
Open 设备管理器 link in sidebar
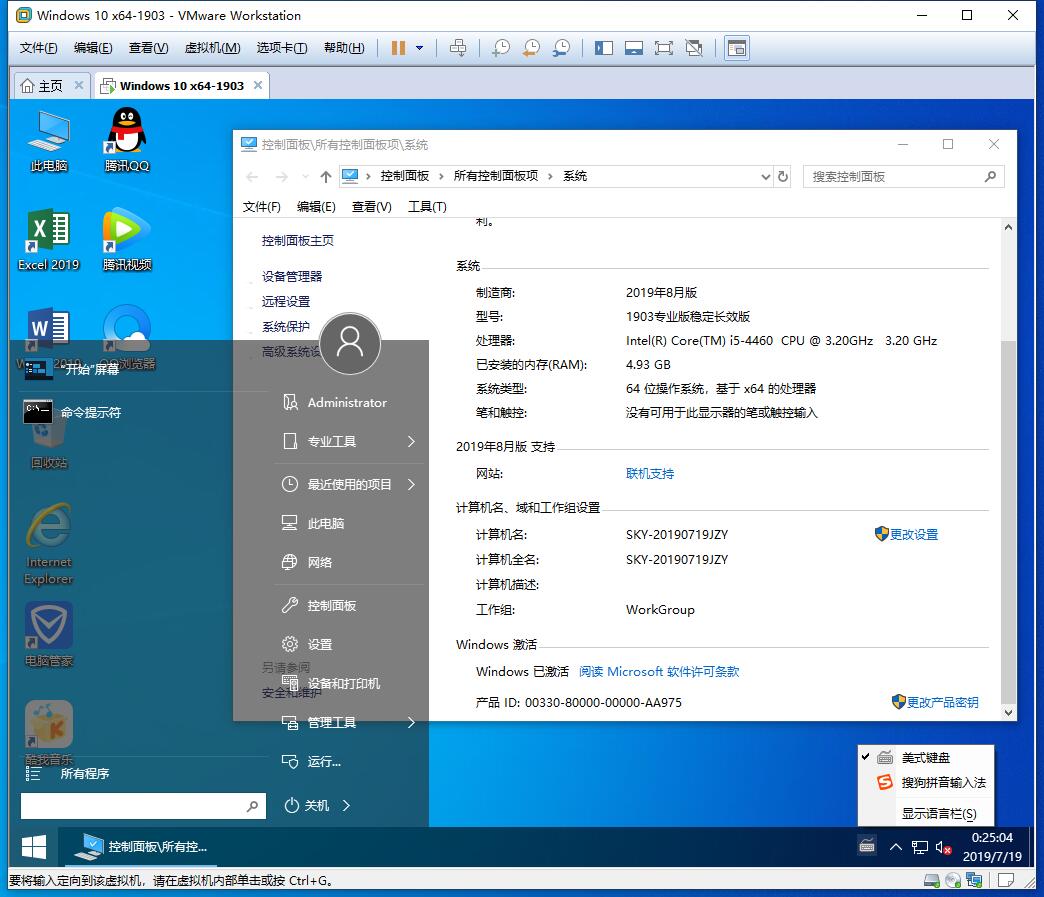click(x=292, y=276)
